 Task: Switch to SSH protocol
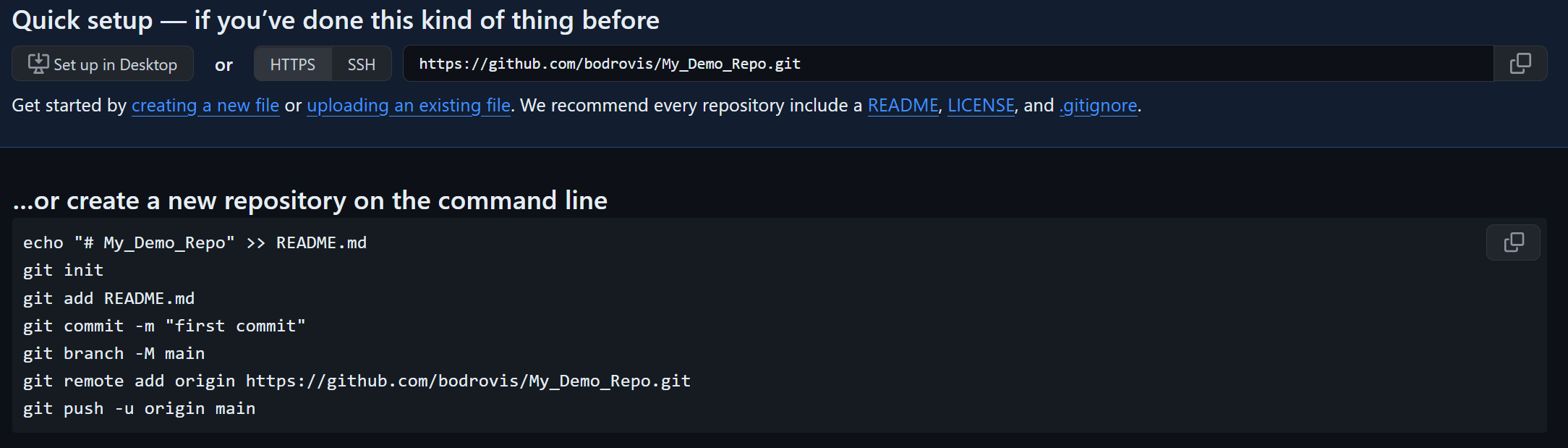(x=361, y=64)
